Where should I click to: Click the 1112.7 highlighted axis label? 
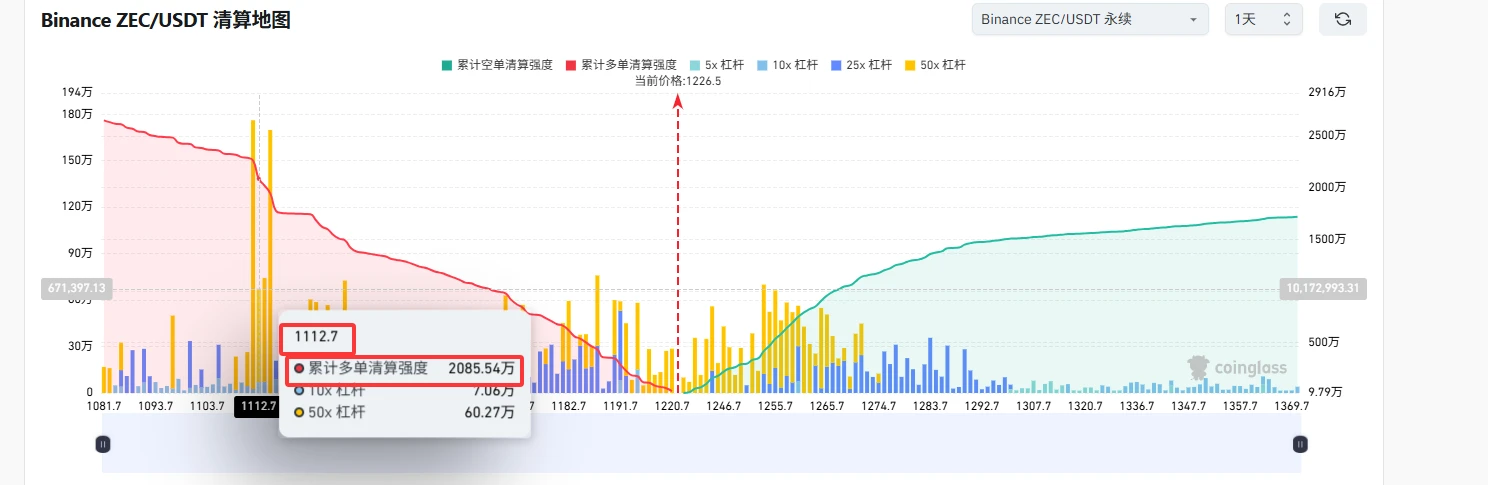259,406
